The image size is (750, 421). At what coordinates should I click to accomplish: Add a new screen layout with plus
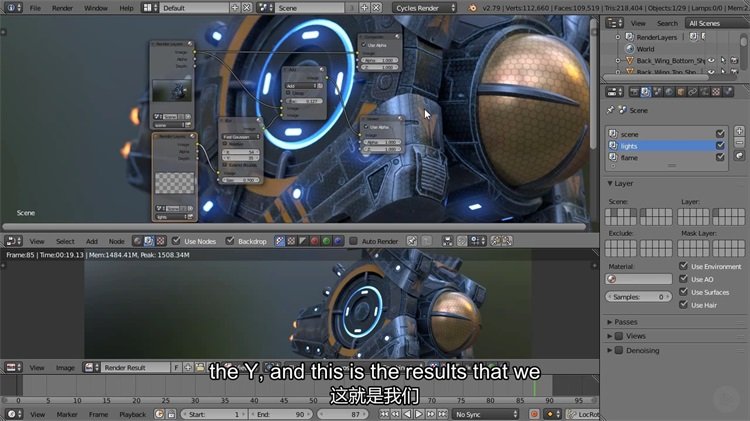[234, 8]
